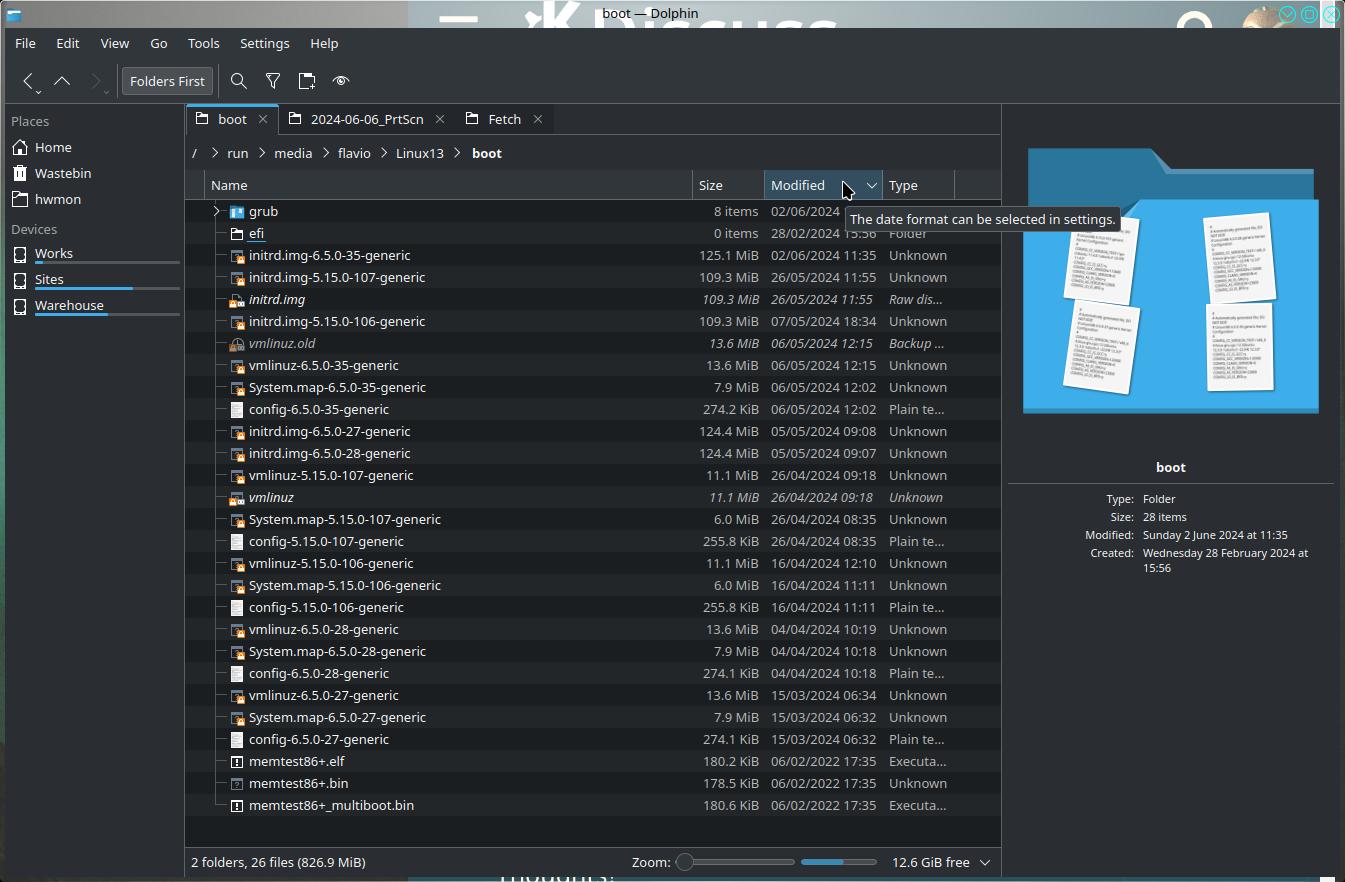
Task: Select the vmlinuz.old file row
Action: (x=592, y=343)
